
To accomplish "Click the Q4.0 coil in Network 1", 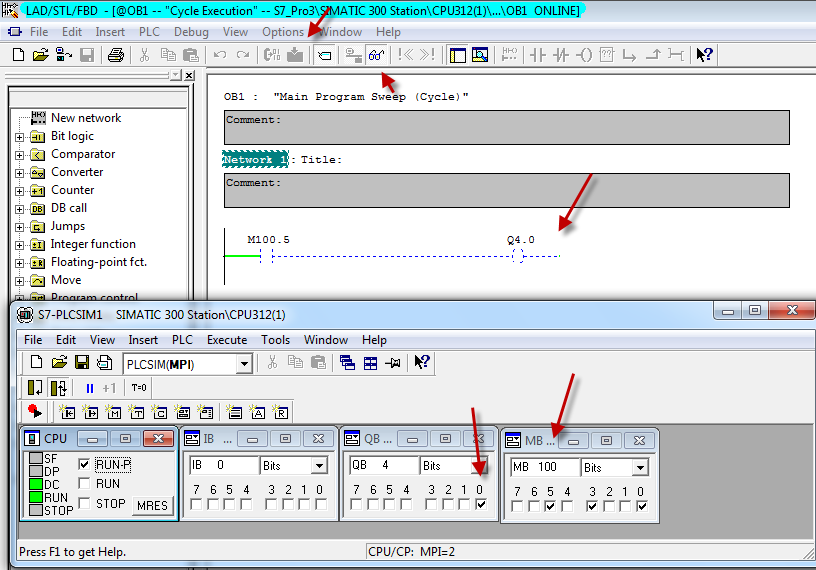I will [x=518, y=256].
